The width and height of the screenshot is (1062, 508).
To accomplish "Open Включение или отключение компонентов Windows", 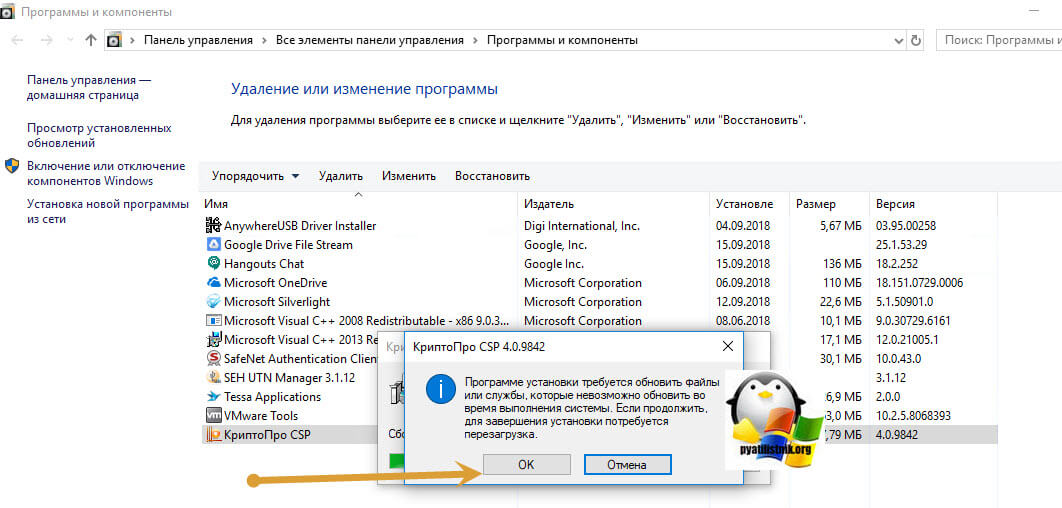I will click(105, 174).
